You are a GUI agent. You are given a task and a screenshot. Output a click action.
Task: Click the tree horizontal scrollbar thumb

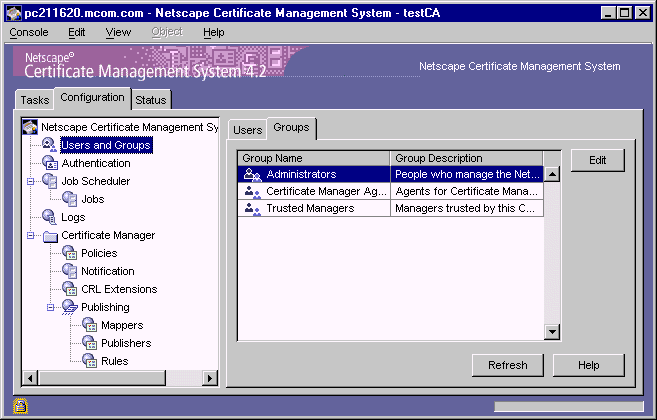coord(102,378)
